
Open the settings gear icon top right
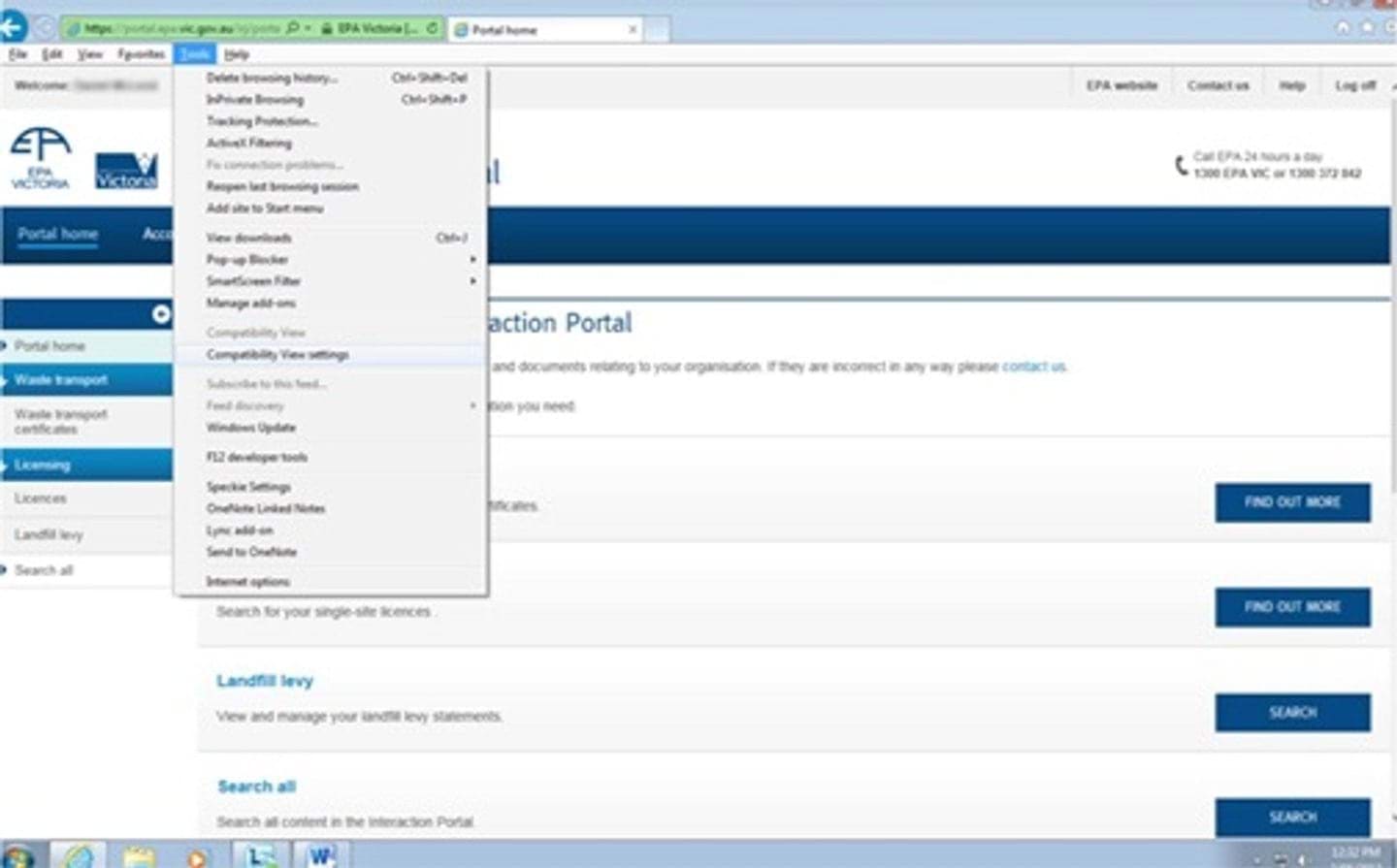pos(1389,26)
